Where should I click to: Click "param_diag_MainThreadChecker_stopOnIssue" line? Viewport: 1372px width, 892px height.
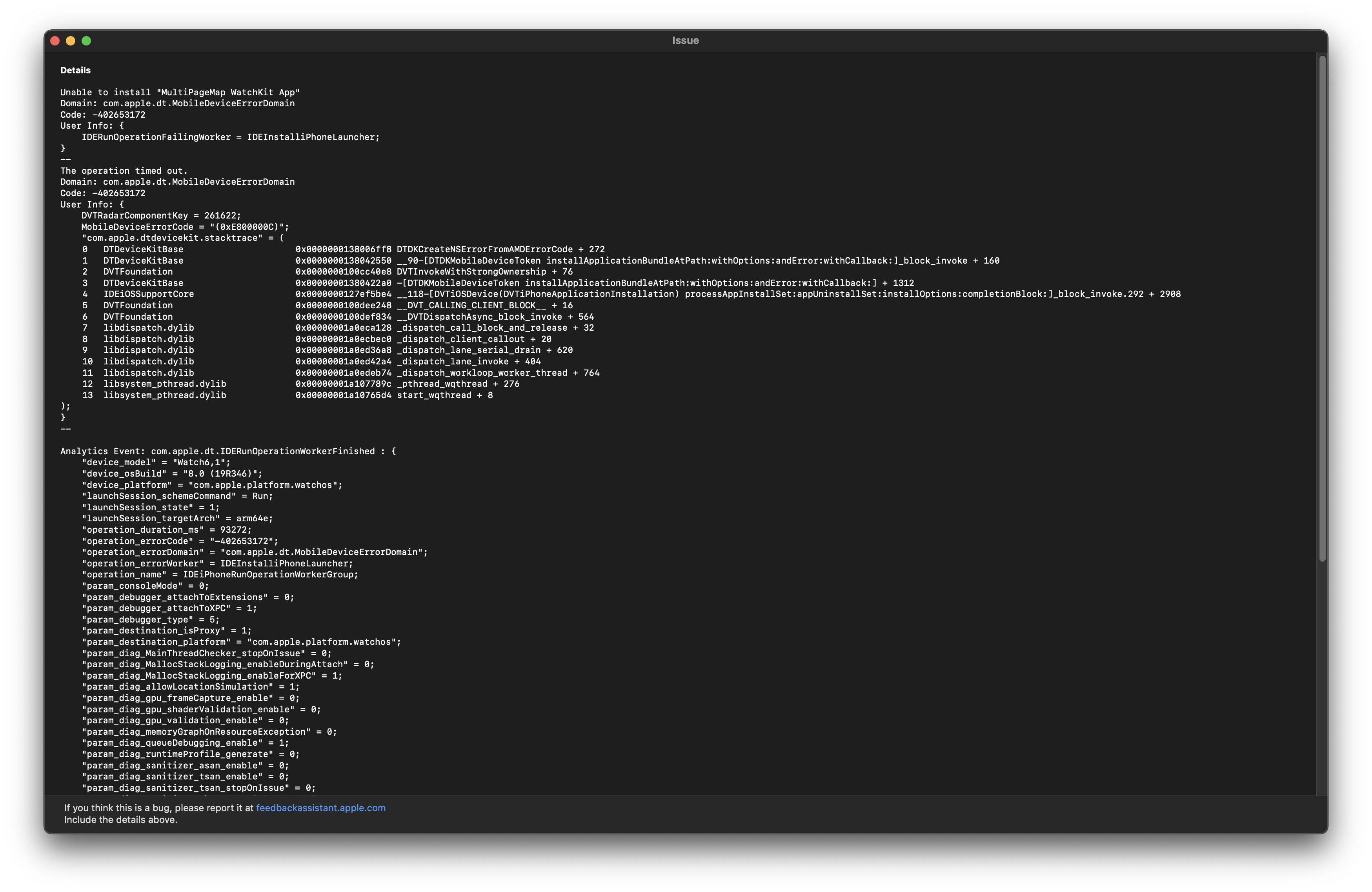206,653
